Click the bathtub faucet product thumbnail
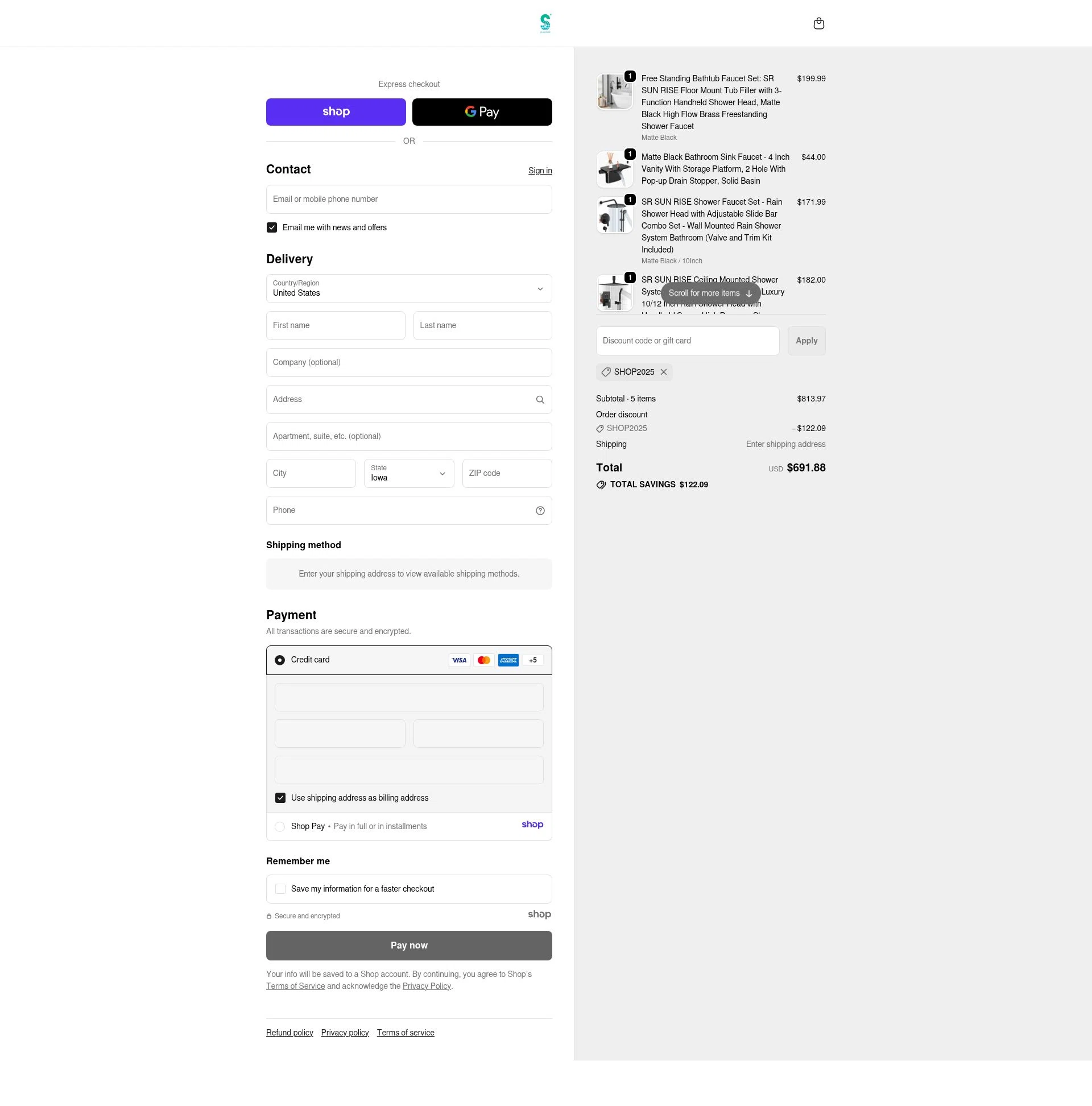 614,92
